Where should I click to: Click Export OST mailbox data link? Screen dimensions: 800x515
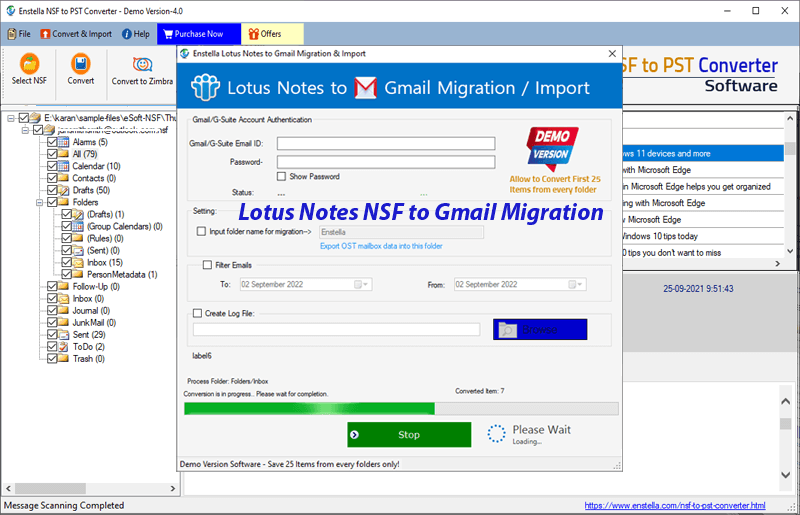tap(381, 246)
